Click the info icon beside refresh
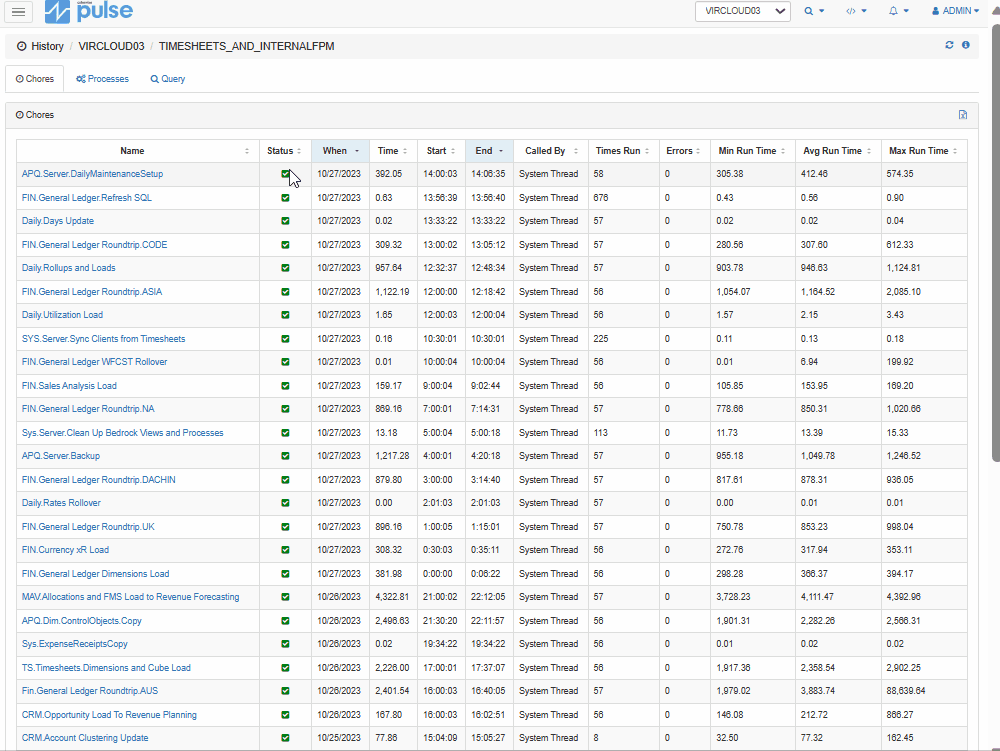Viewport: 1000px width, 751px height. pyautogui.click(x=966, y=45)
